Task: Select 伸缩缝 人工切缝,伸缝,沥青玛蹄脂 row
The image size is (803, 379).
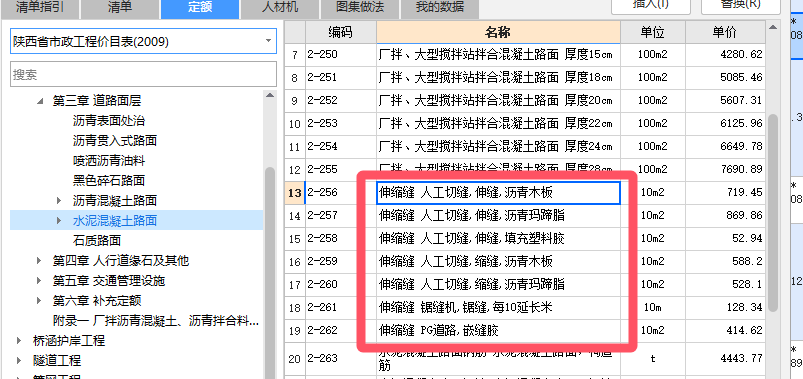Action: coord(498,216)
